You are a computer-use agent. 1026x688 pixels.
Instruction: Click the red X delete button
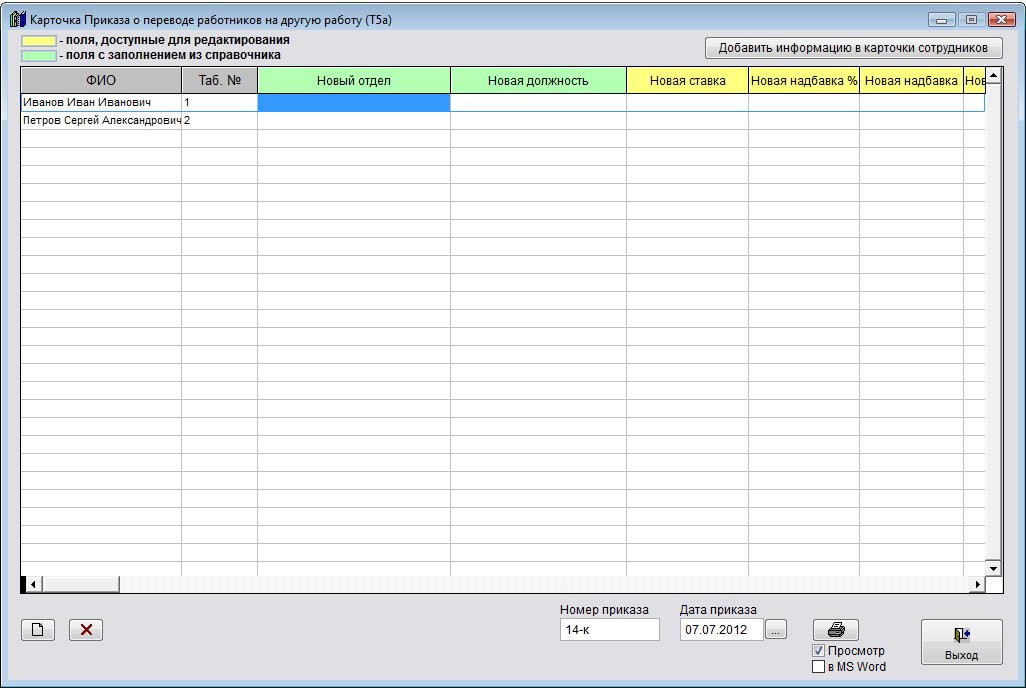click(x=86, y=630)
